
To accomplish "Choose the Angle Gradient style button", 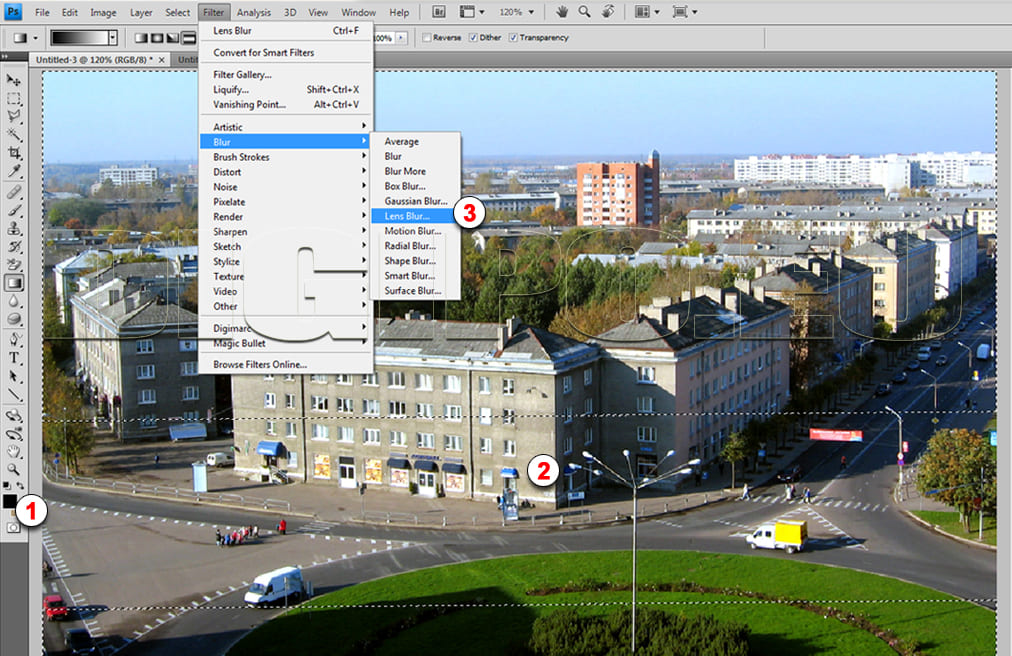I will tap(172, 38).
